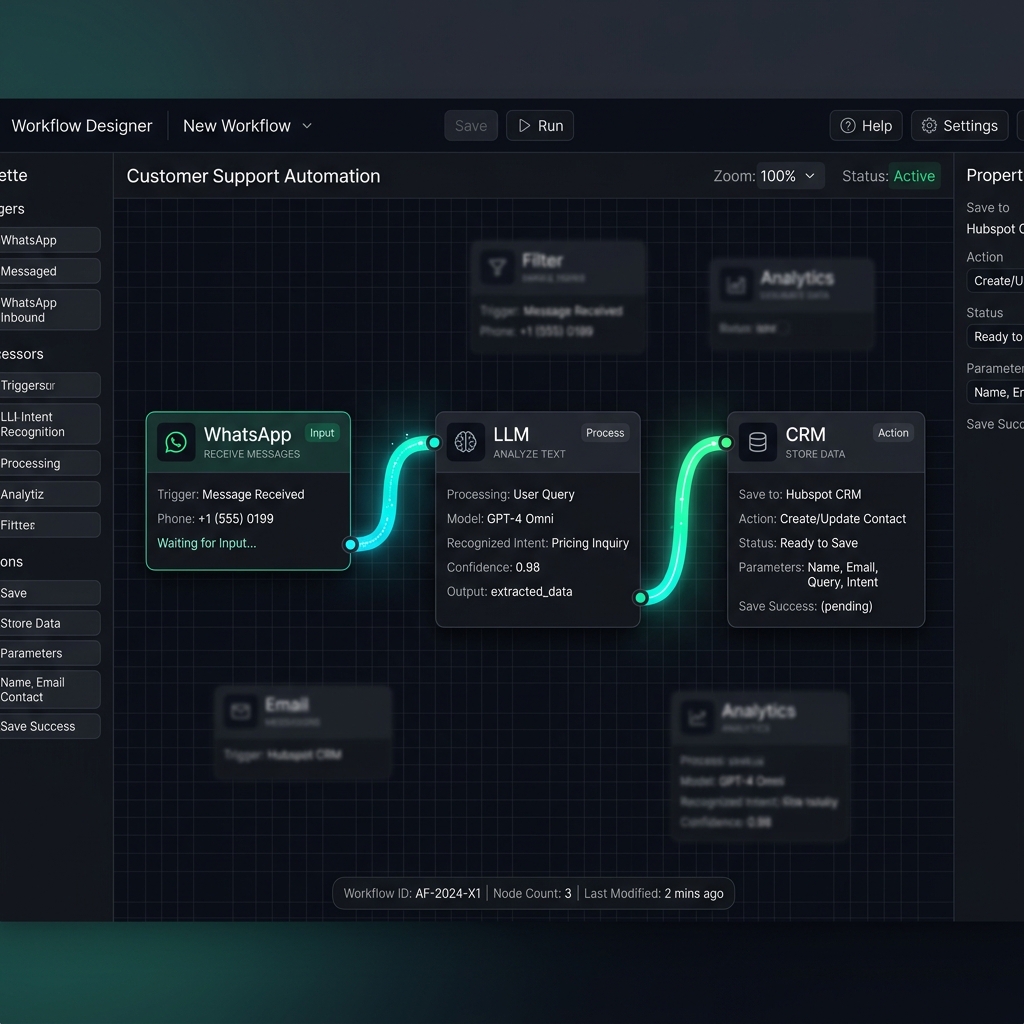Click Confidence: 0.98 in LLM node
Image resolution: width=1024 pixels, height=1024 pixels.
pyautogui.click(x=493, y=567)
